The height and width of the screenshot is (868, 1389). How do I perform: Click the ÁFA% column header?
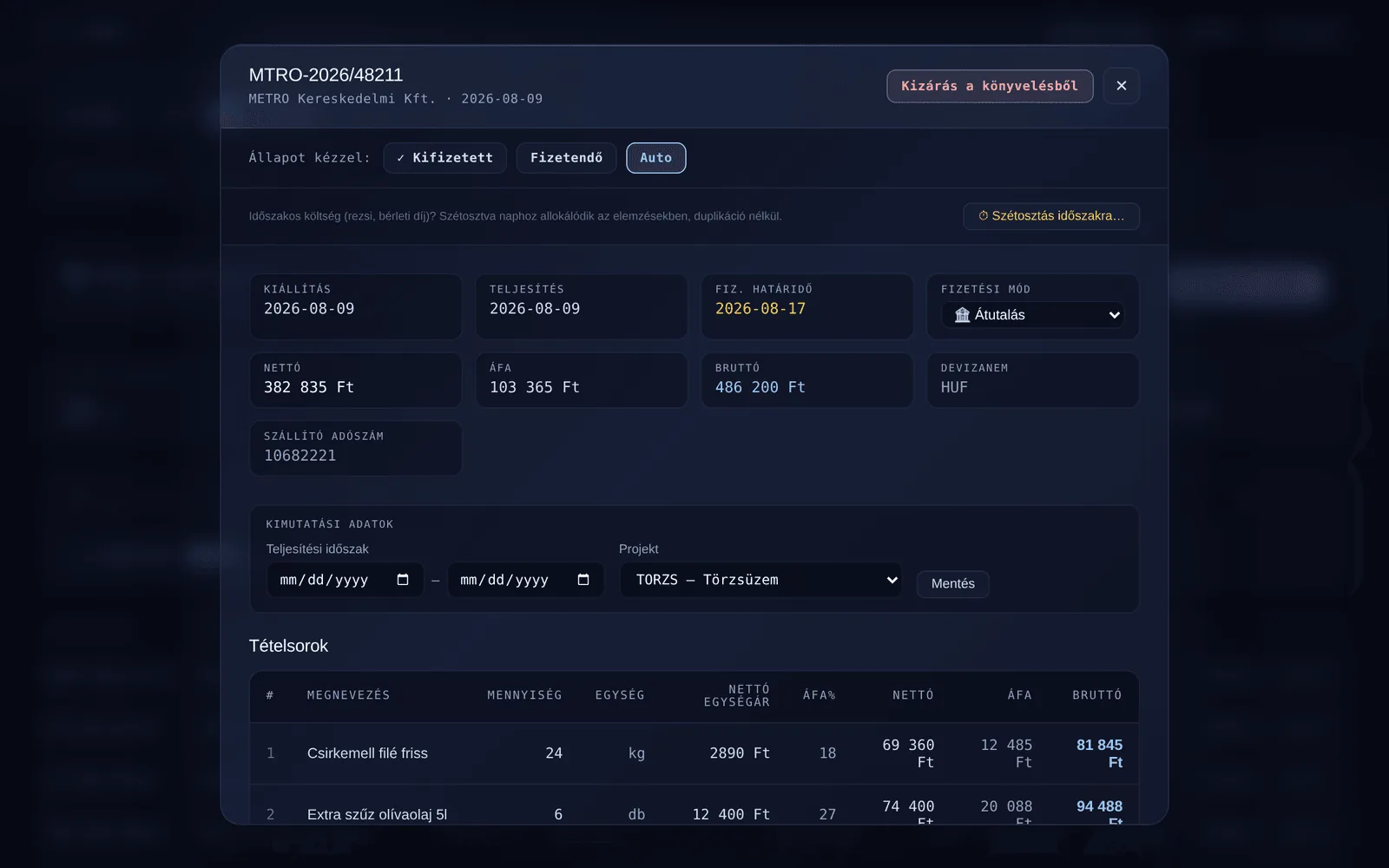tap(819, 695)
